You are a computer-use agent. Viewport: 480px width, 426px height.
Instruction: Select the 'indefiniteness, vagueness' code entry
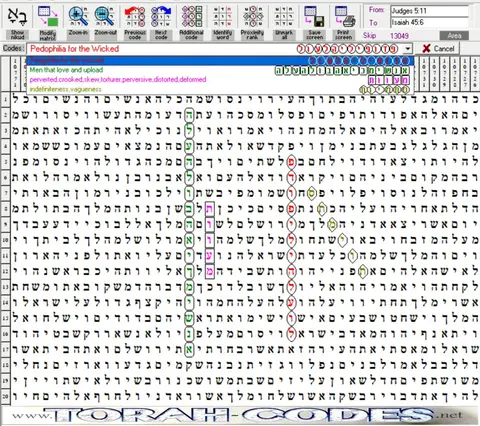click(x=220, y=89)
